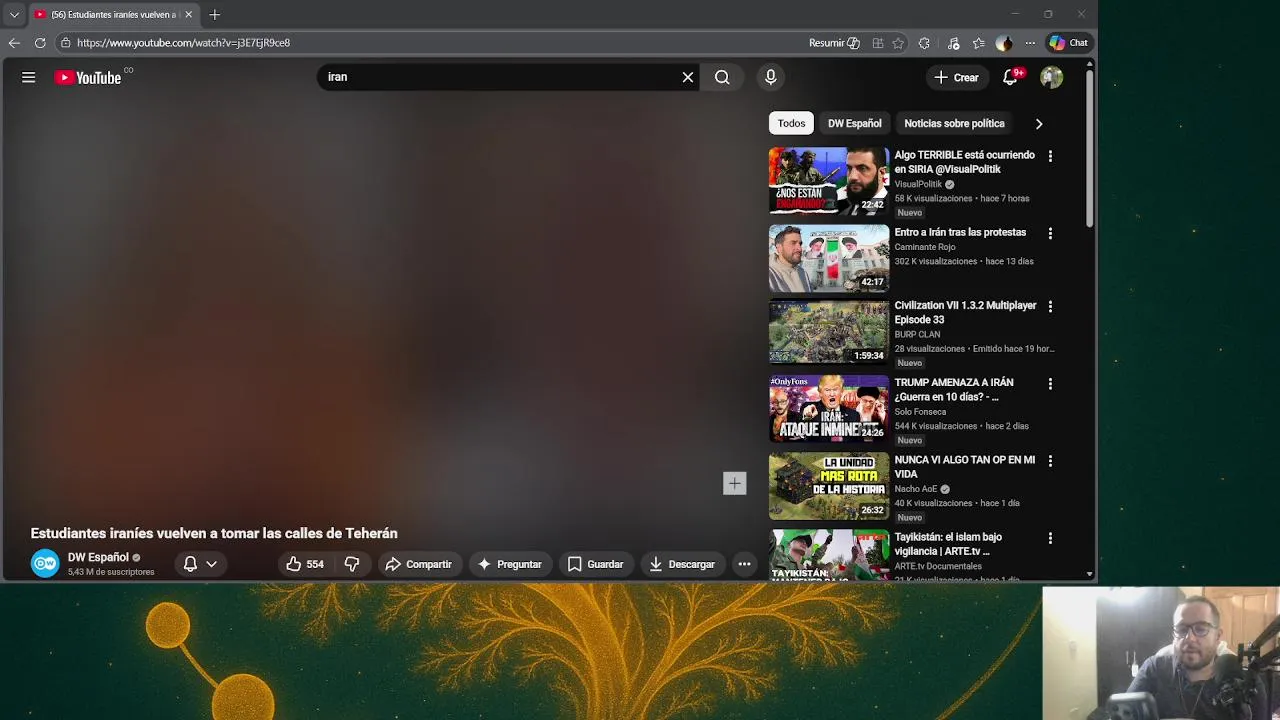The image size is (1280, 720).
Task: Open TRUMP AMENAZA A IRÁN video title
Action: pos(954,389)
